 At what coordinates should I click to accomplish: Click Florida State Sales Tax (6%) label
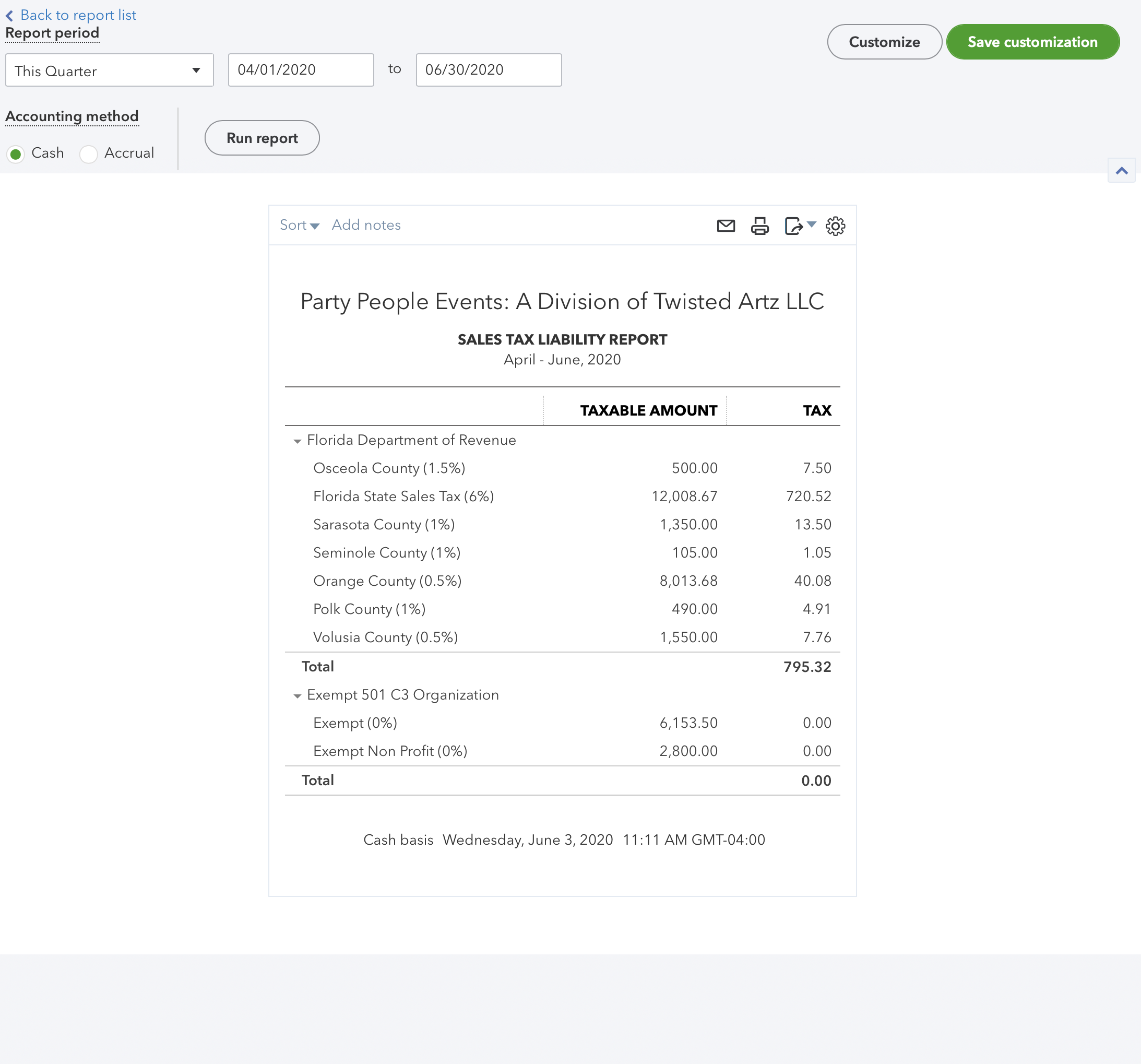[x=403, y=496]
